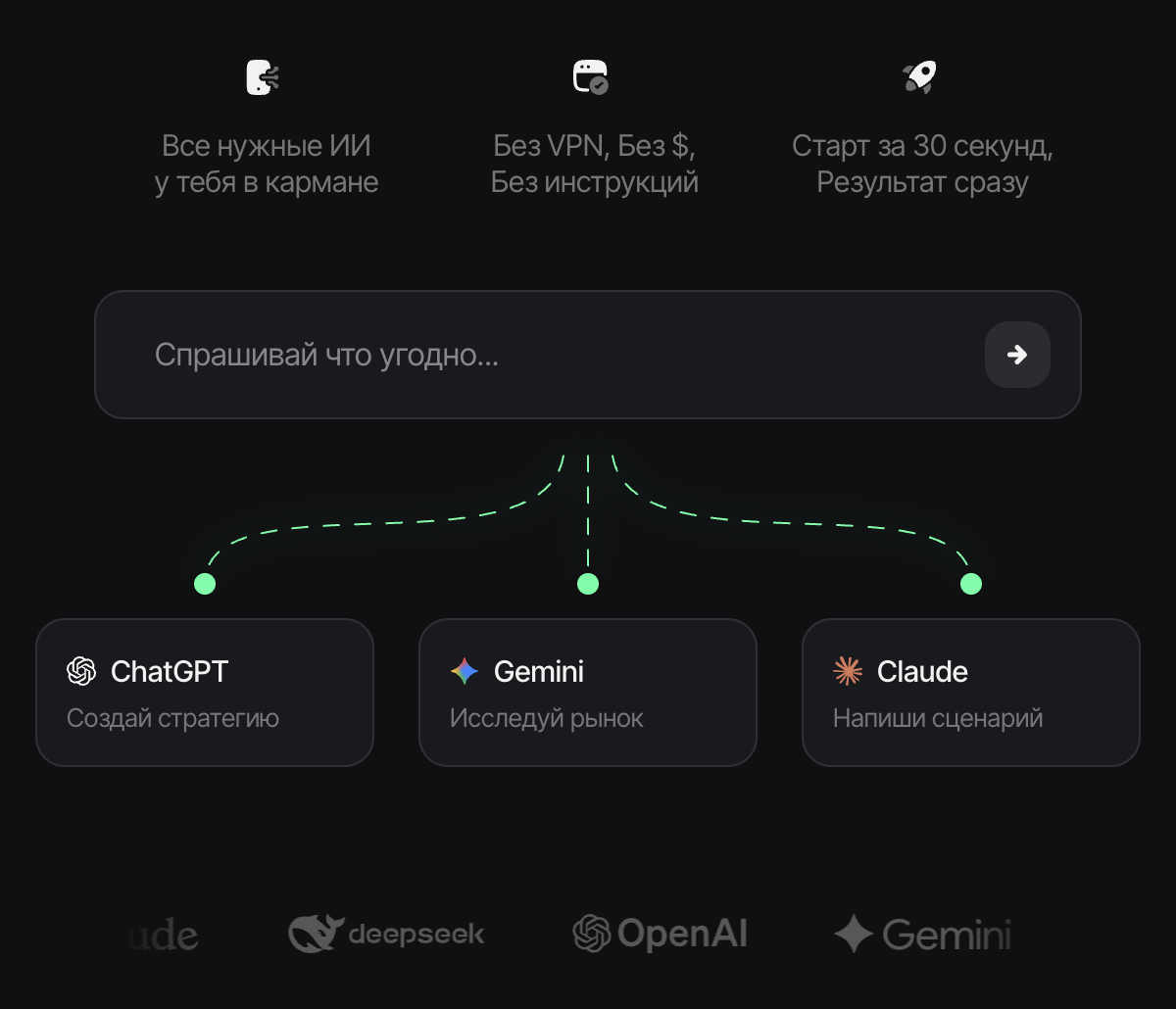Click the Gemini sparkle icon in card

pos(465,671)
